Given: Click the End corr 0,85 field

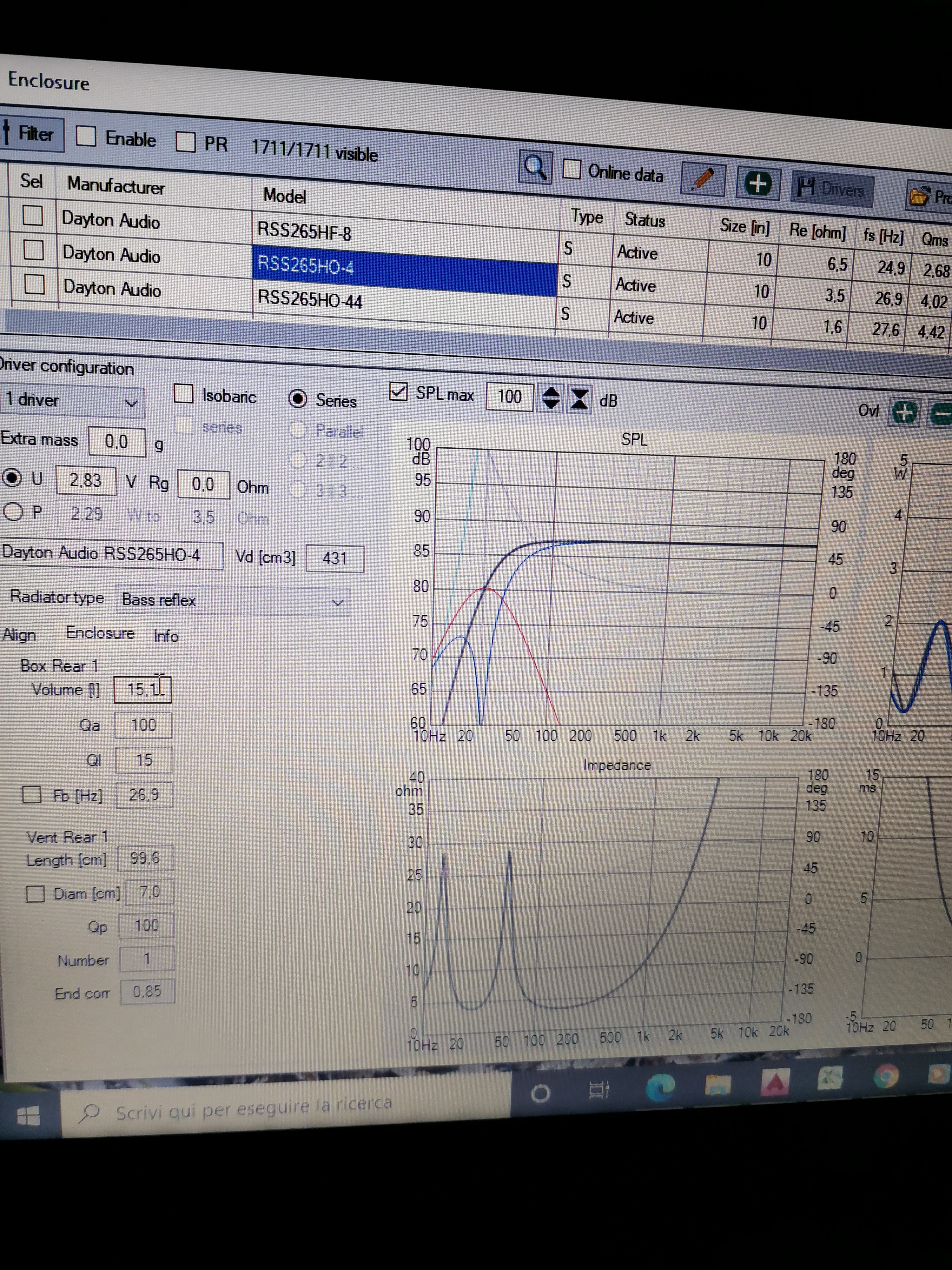Looking at the screenshot, I should tap(148, 992).
